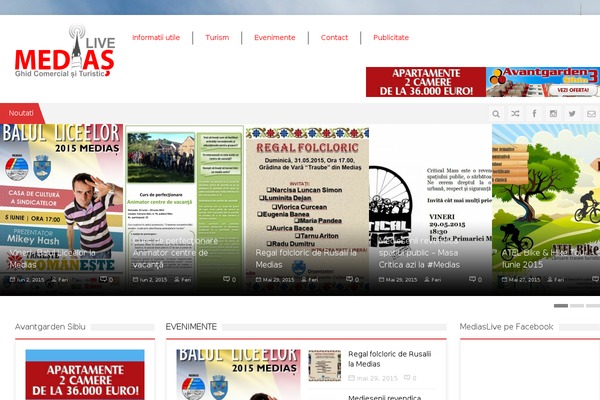Image resolution: width=600 pixels, height=400 pixels.
Task: Click the Medias Live logo
Action: [x=65, y=51]
